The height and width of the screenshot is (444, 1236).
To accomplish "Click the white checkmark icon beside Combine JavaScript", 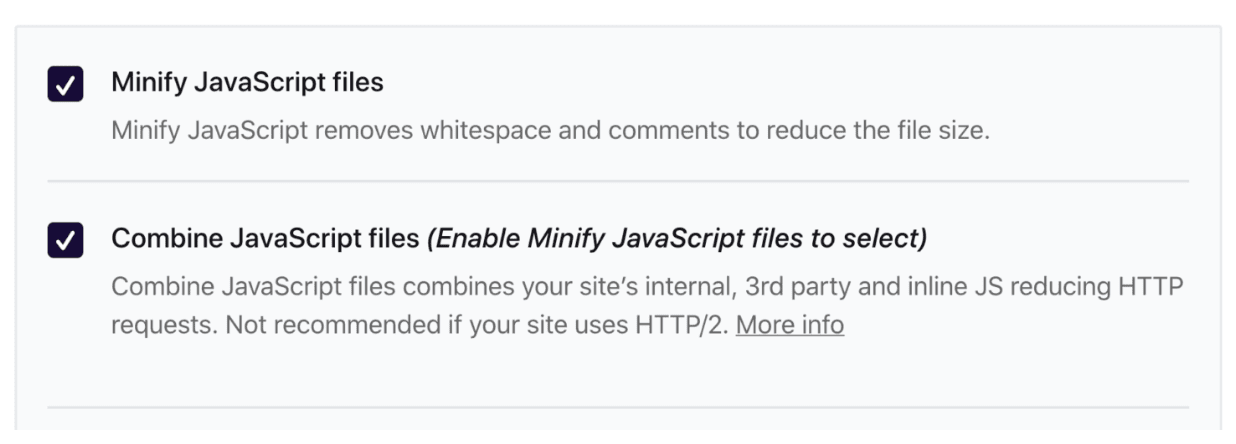I will pyautogui.click(x=65, y=241).
